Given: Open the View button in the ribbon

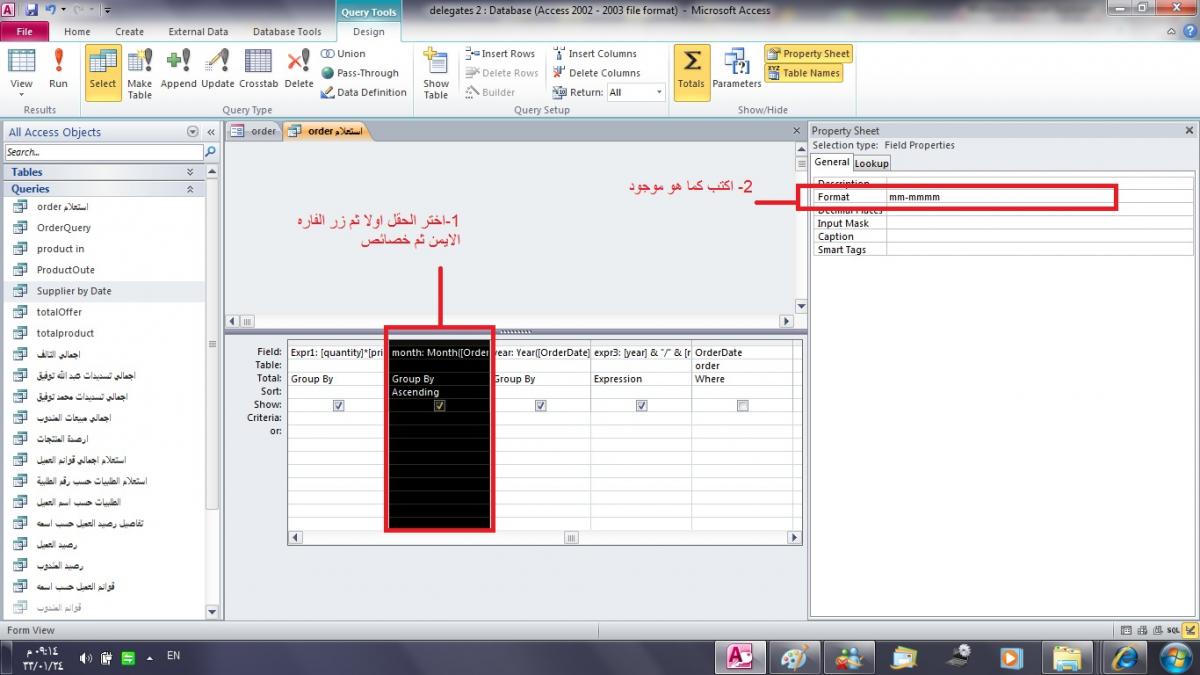Looking at the screenshot, I should (x=21, y=72).
